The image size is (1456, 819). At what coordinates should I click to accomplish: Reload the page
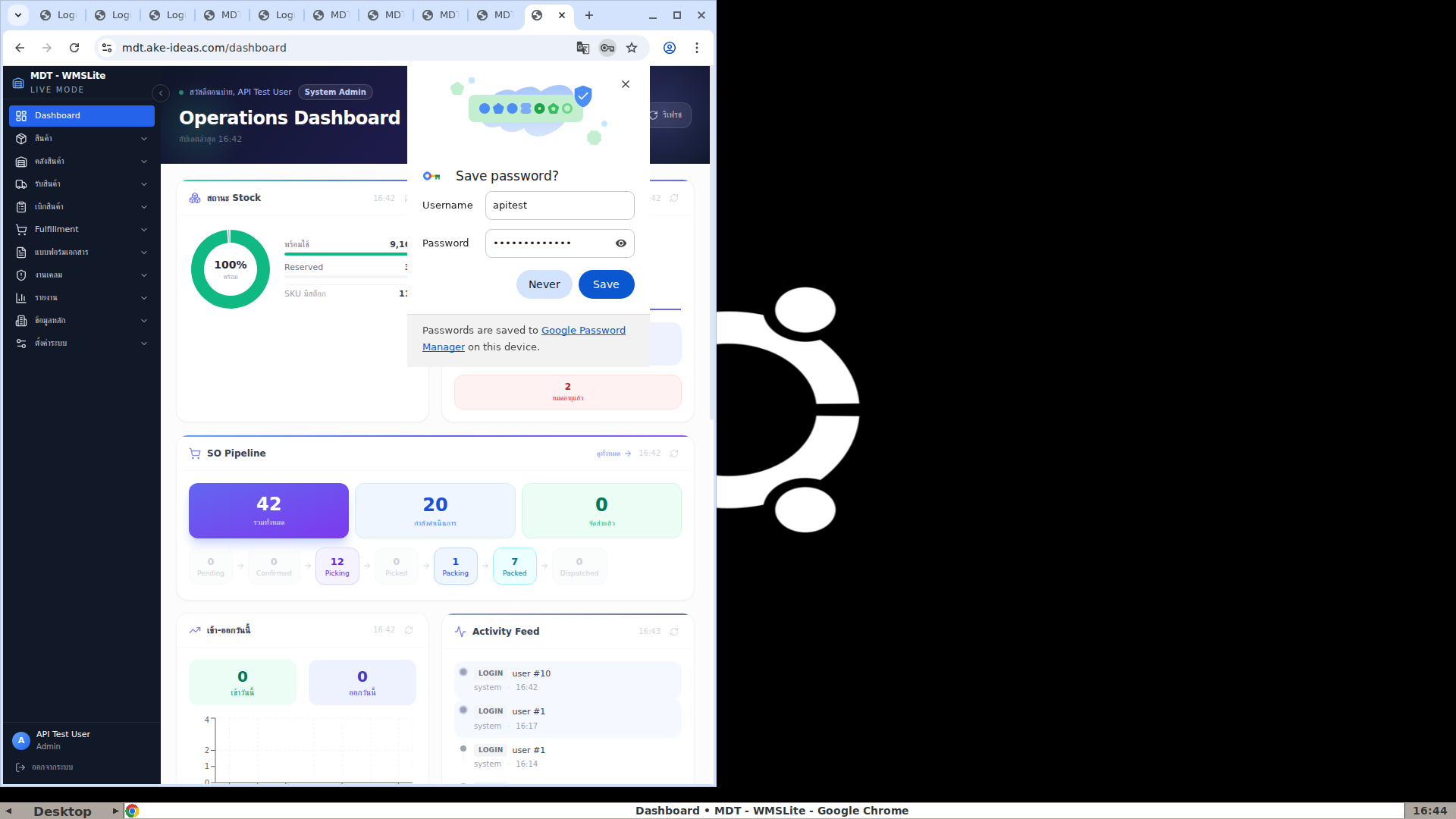(74, 48)
